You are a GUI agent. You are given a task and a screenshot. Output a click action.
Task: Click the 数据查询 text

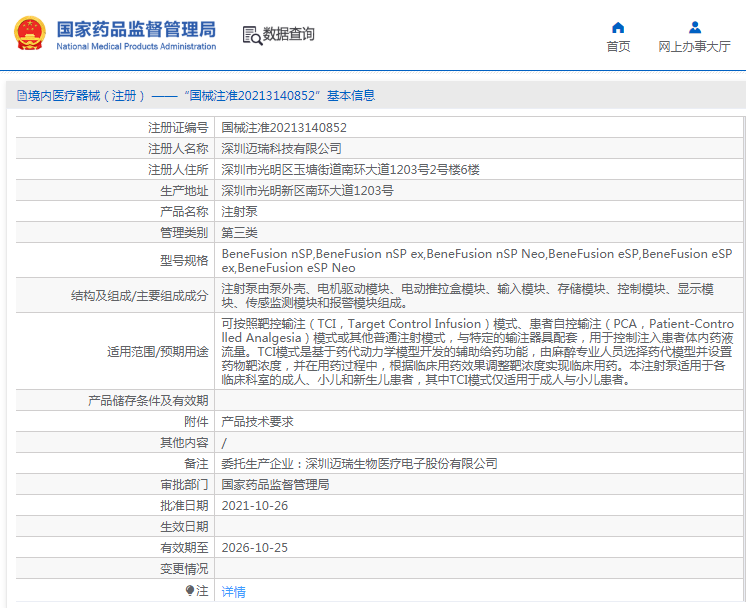point(289,34)
